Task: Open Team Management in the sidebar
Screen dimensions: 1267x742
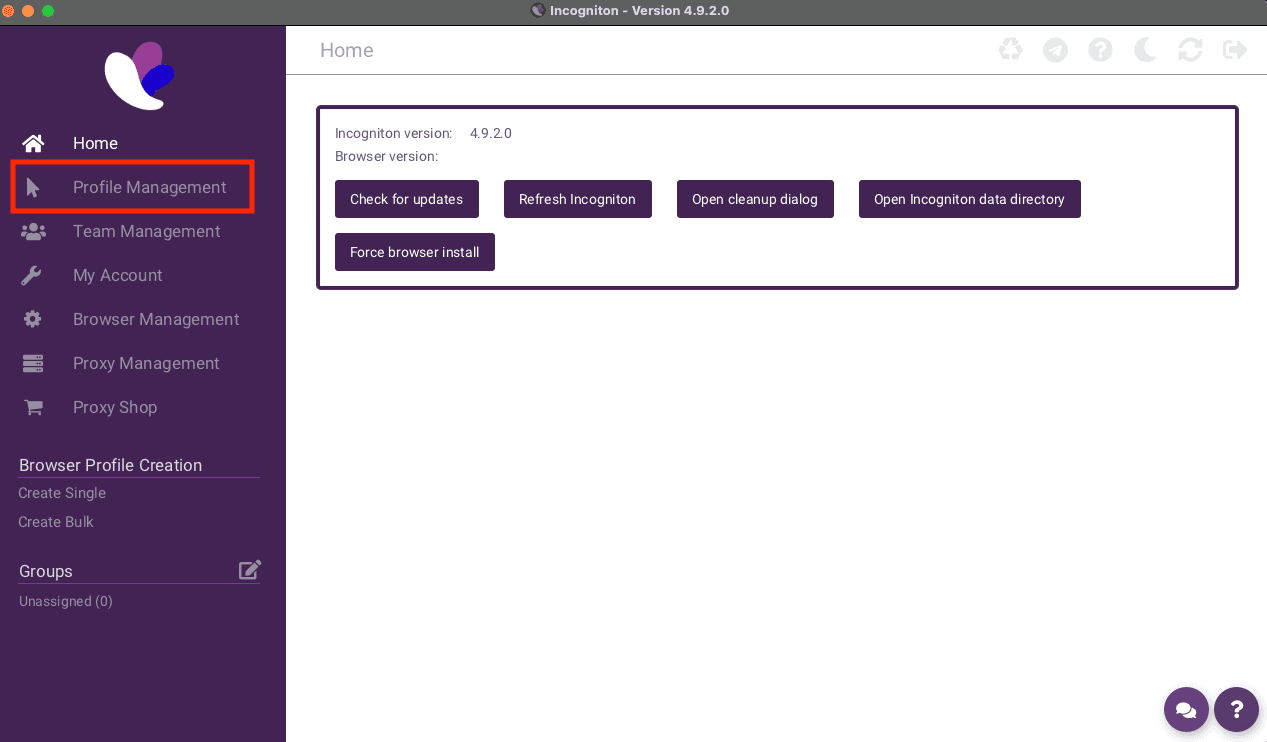Action: [146, 231]
